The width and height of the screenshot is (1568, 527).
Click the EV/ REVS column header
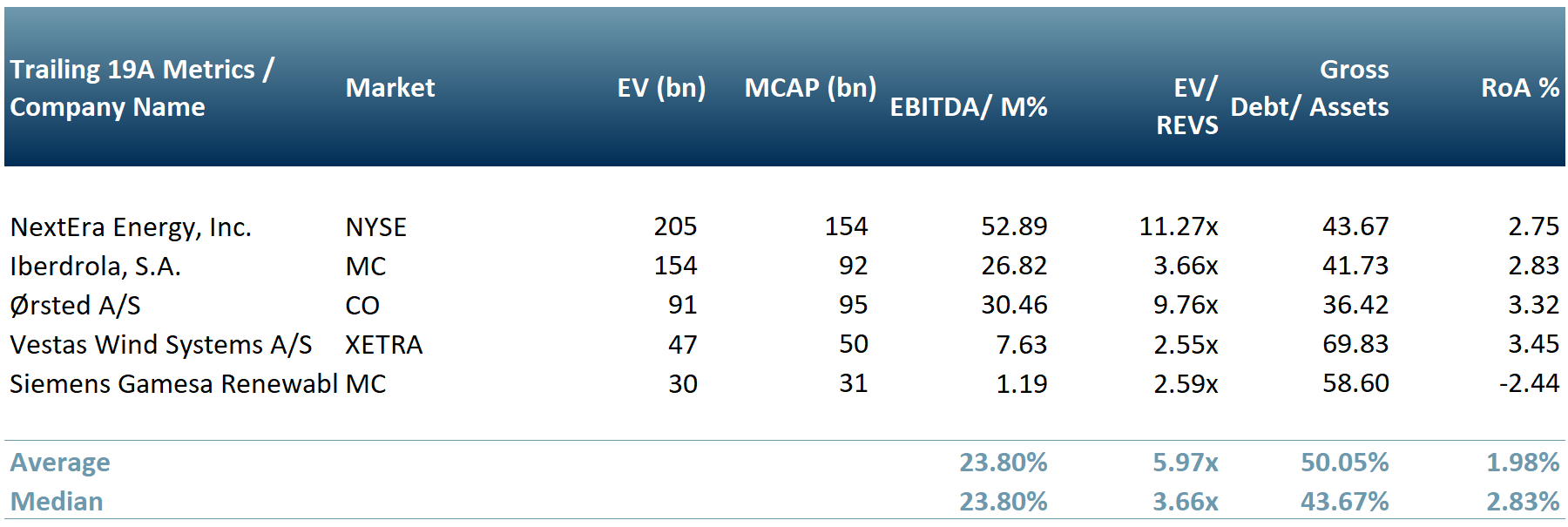1187,106
